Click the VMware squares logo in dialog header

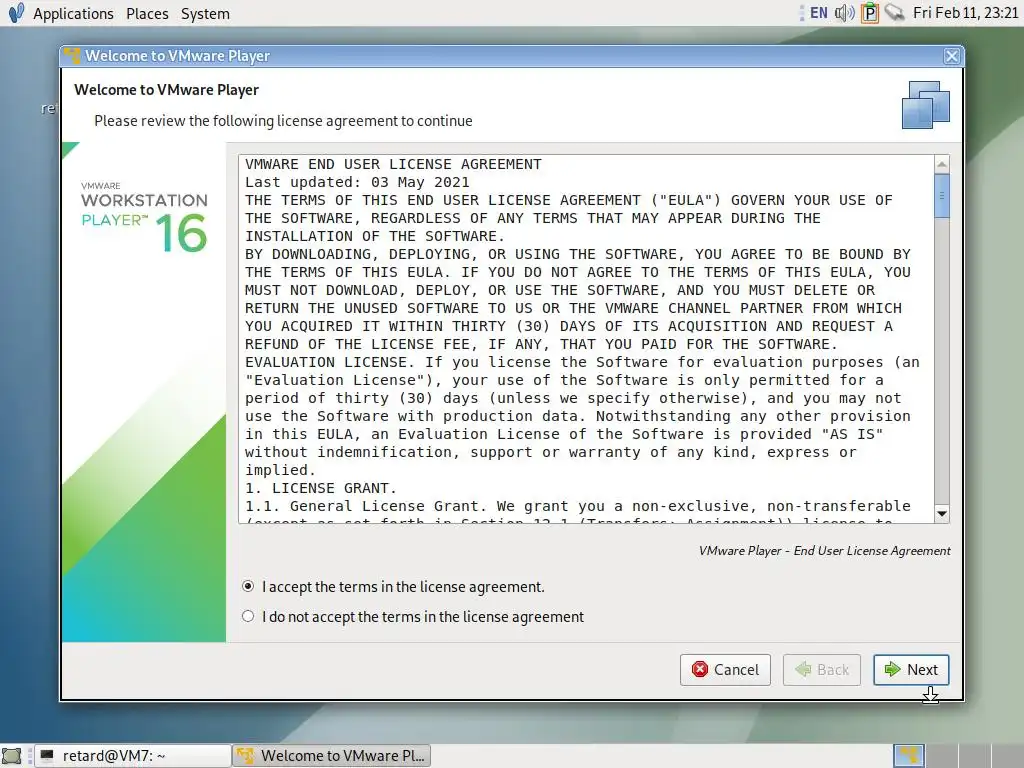[925, 104]
